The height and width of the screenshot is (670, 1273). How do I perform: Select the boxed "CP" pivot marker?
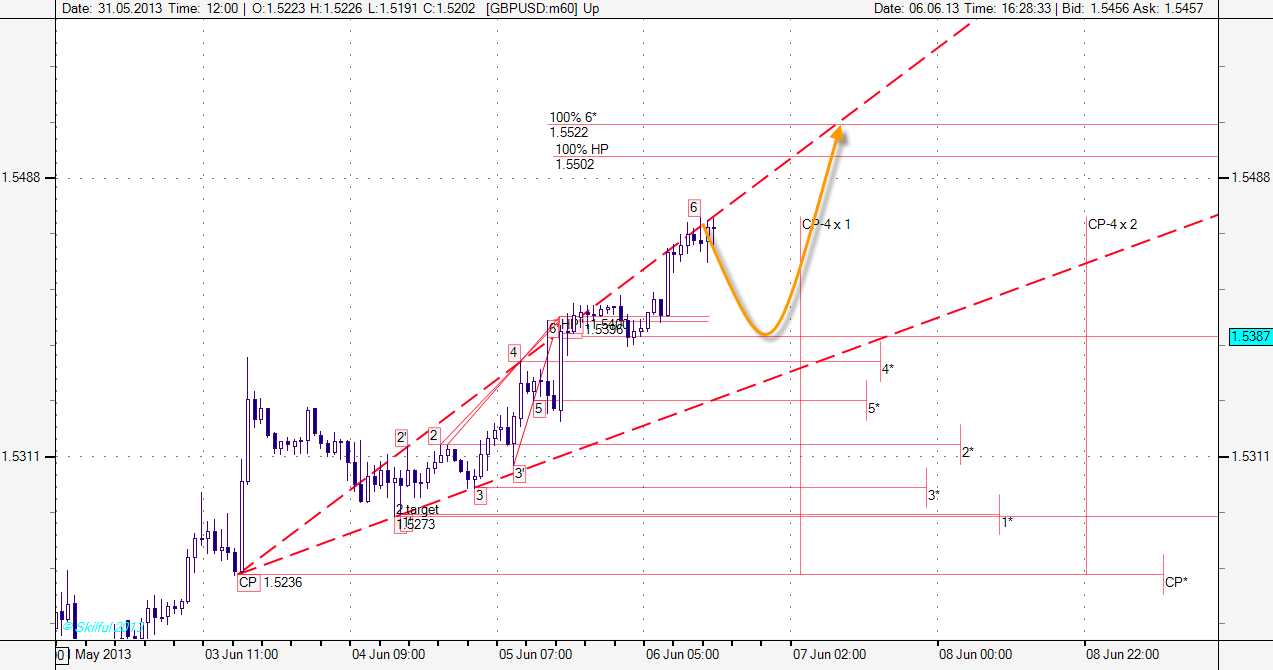point(248,582)
